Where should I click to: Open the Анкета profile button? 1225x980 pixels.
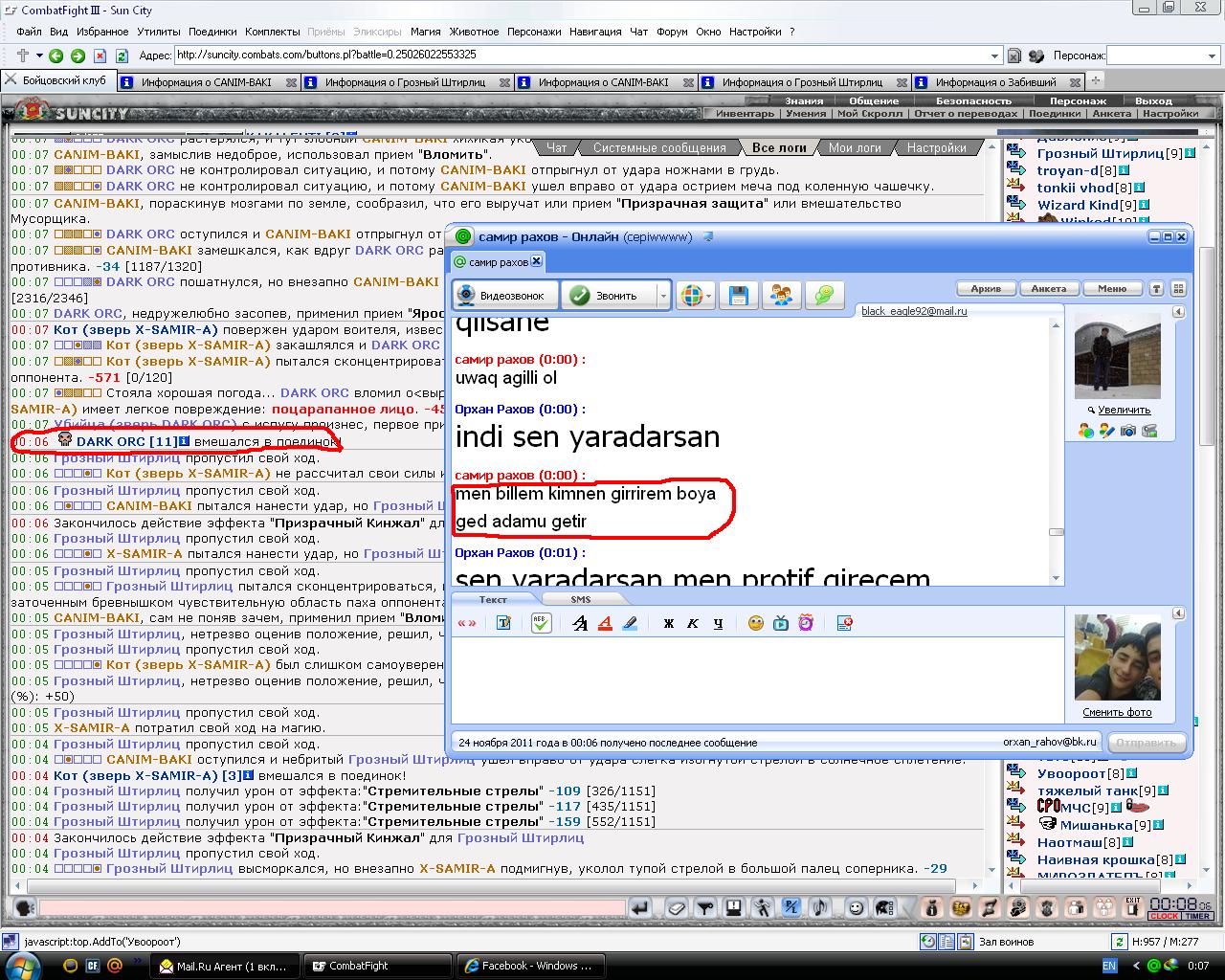[1049, 288]
